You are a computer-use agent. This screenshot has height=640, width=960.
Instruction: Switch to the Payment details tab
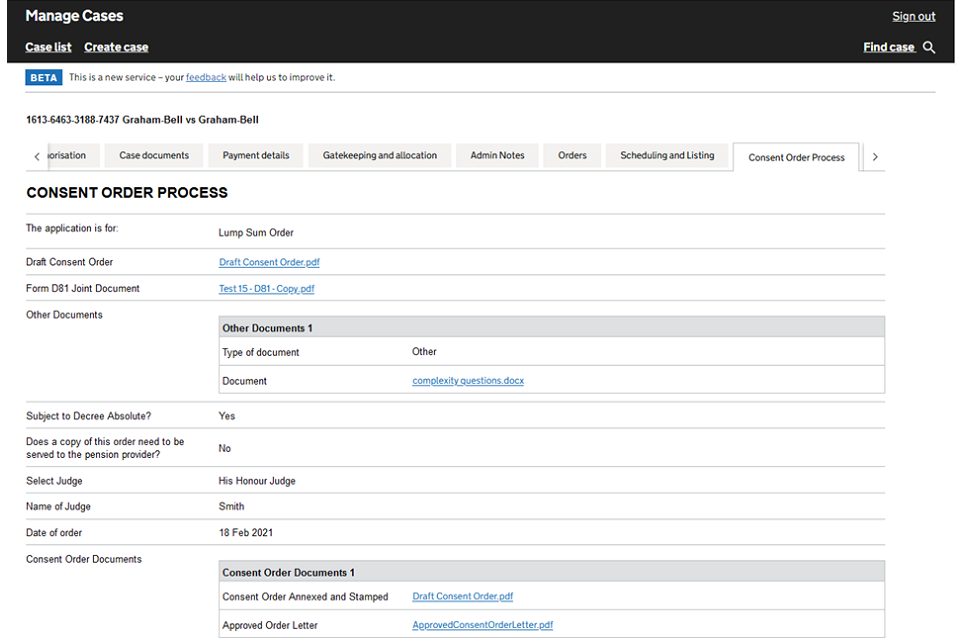coord(256,156)
